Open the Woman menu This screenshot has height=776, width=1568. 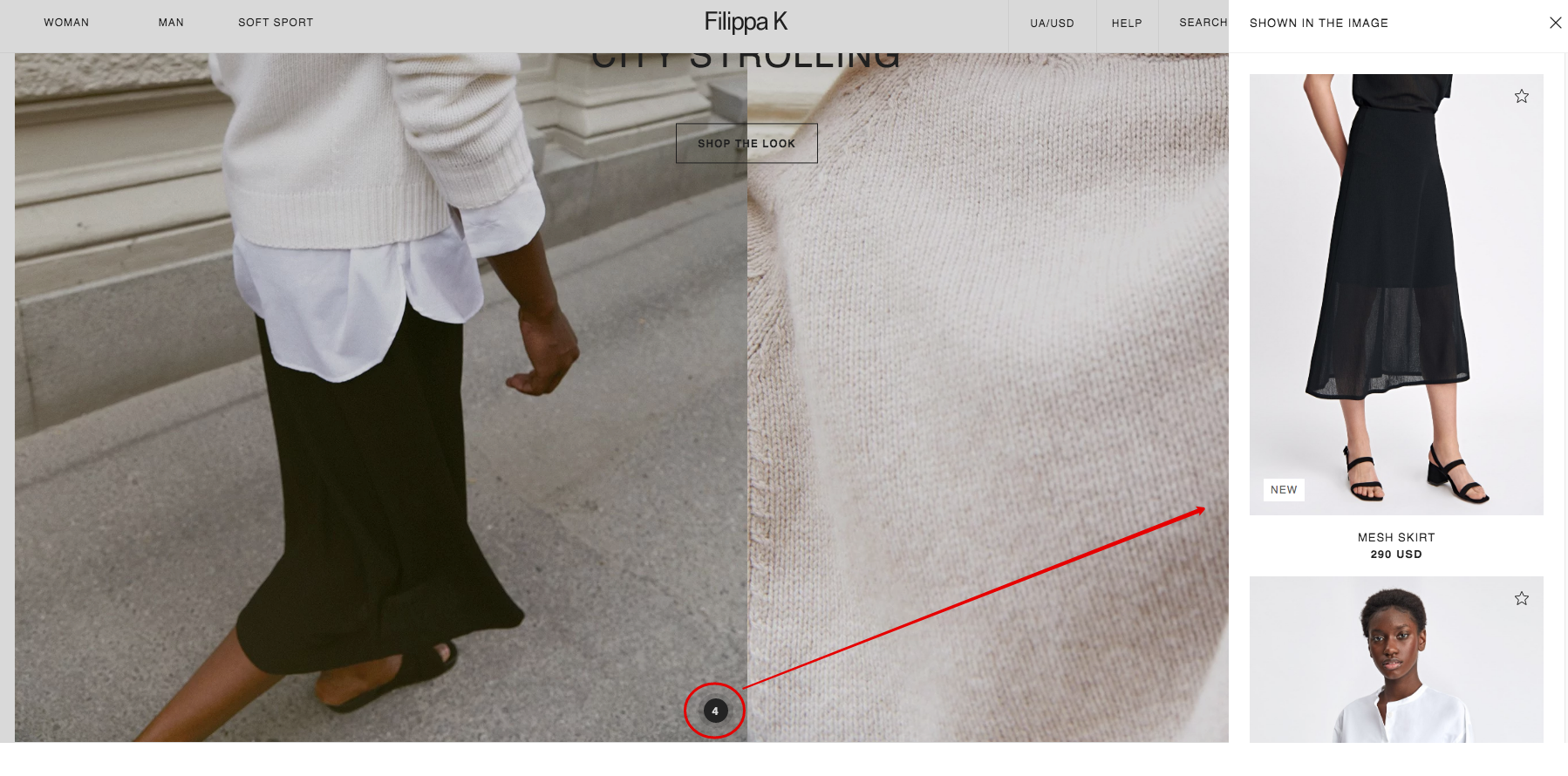point(66,23)
